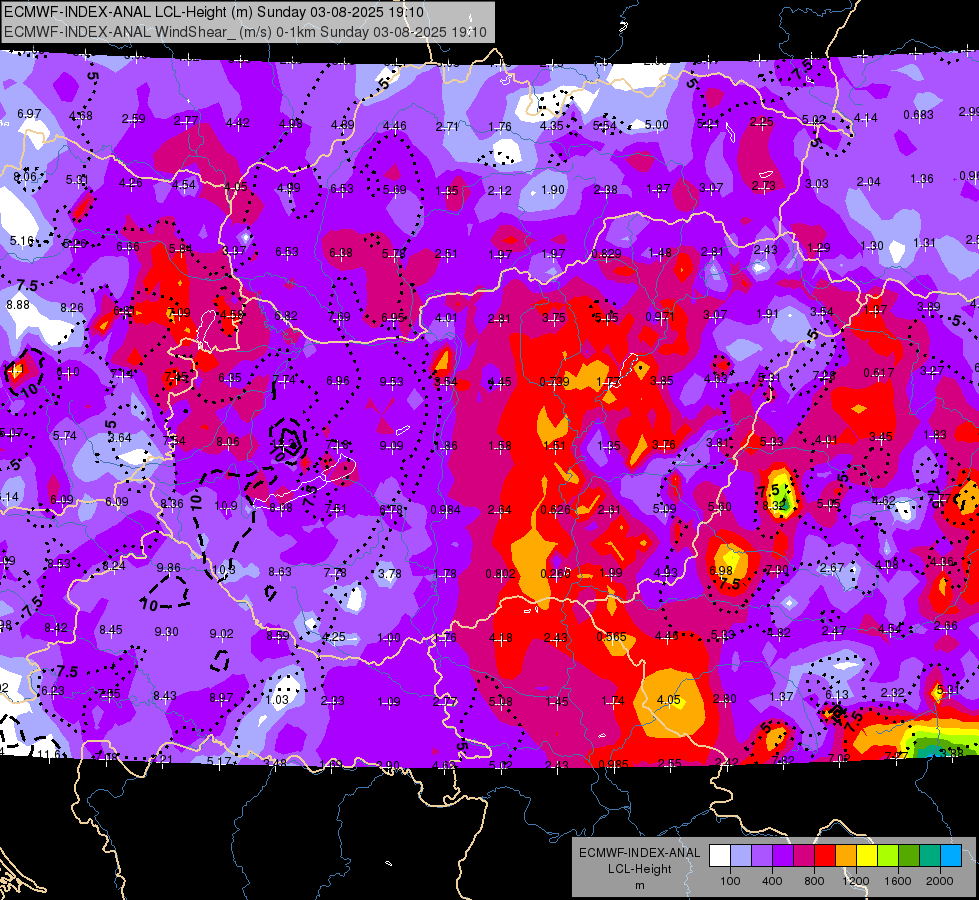The height and width of the screenshot is (900, 979).
Task: Click the wind shear value 5.69
Action: click(395, 190)
